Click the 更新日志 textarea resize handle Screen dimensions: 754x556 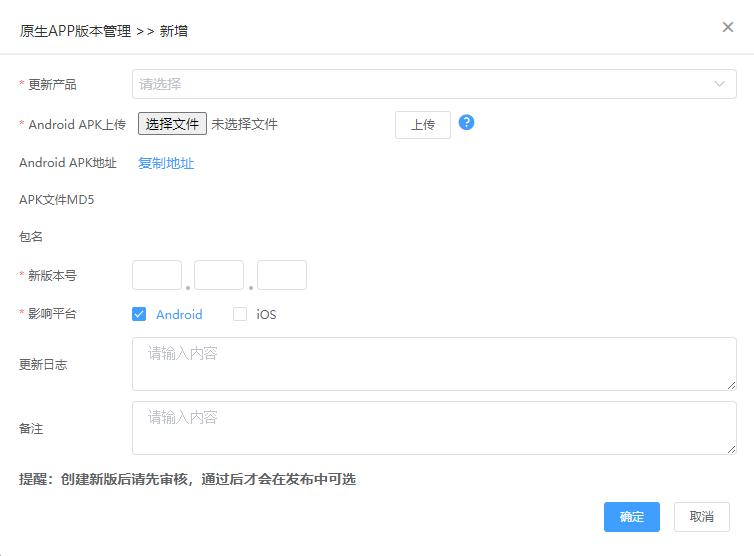731,385
